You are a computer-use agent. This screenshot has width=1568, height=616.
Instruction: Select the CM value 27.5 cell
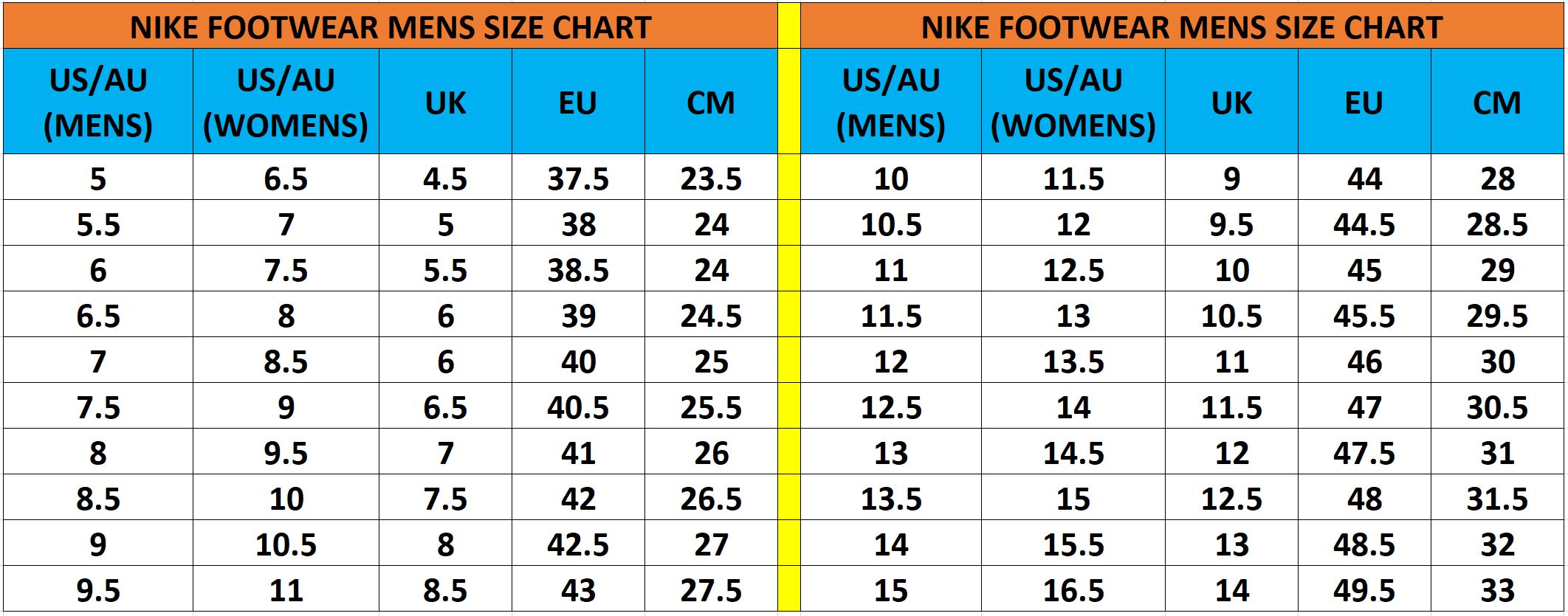(x=711, y=589)
